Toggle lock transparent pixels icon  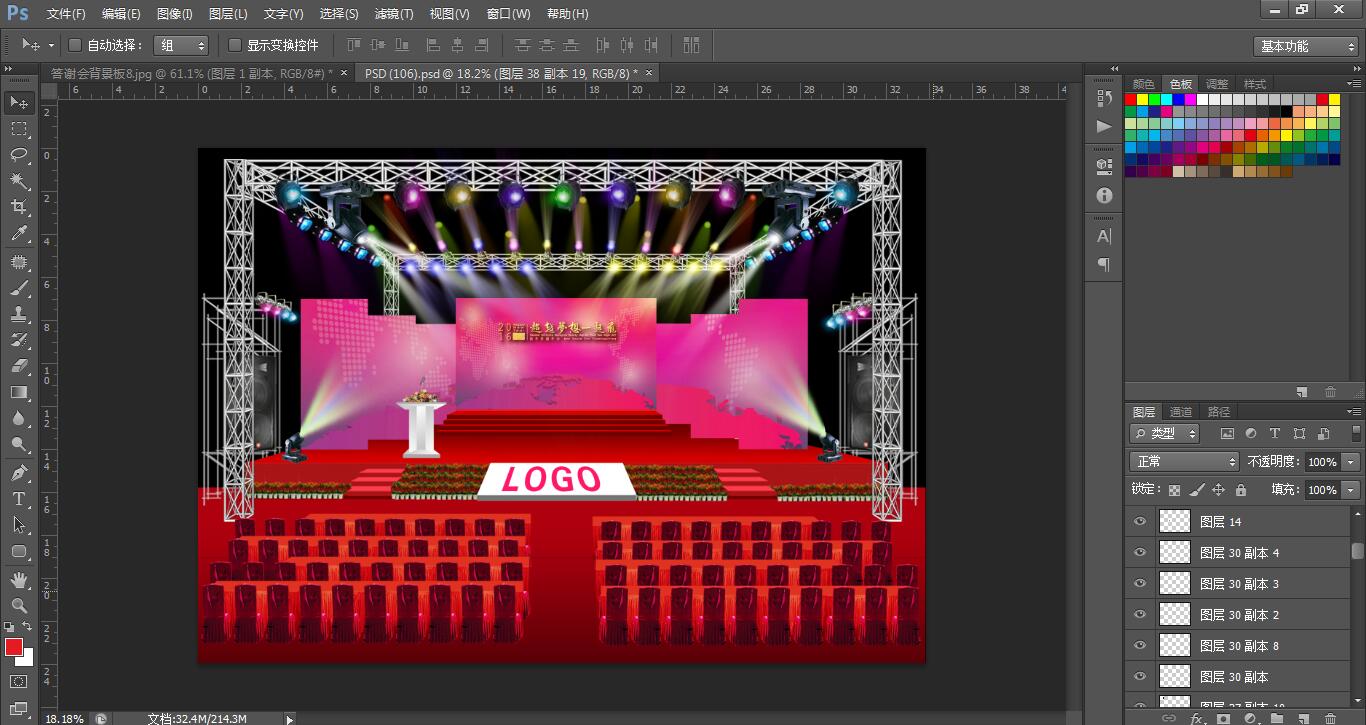tap(1175, 490)
